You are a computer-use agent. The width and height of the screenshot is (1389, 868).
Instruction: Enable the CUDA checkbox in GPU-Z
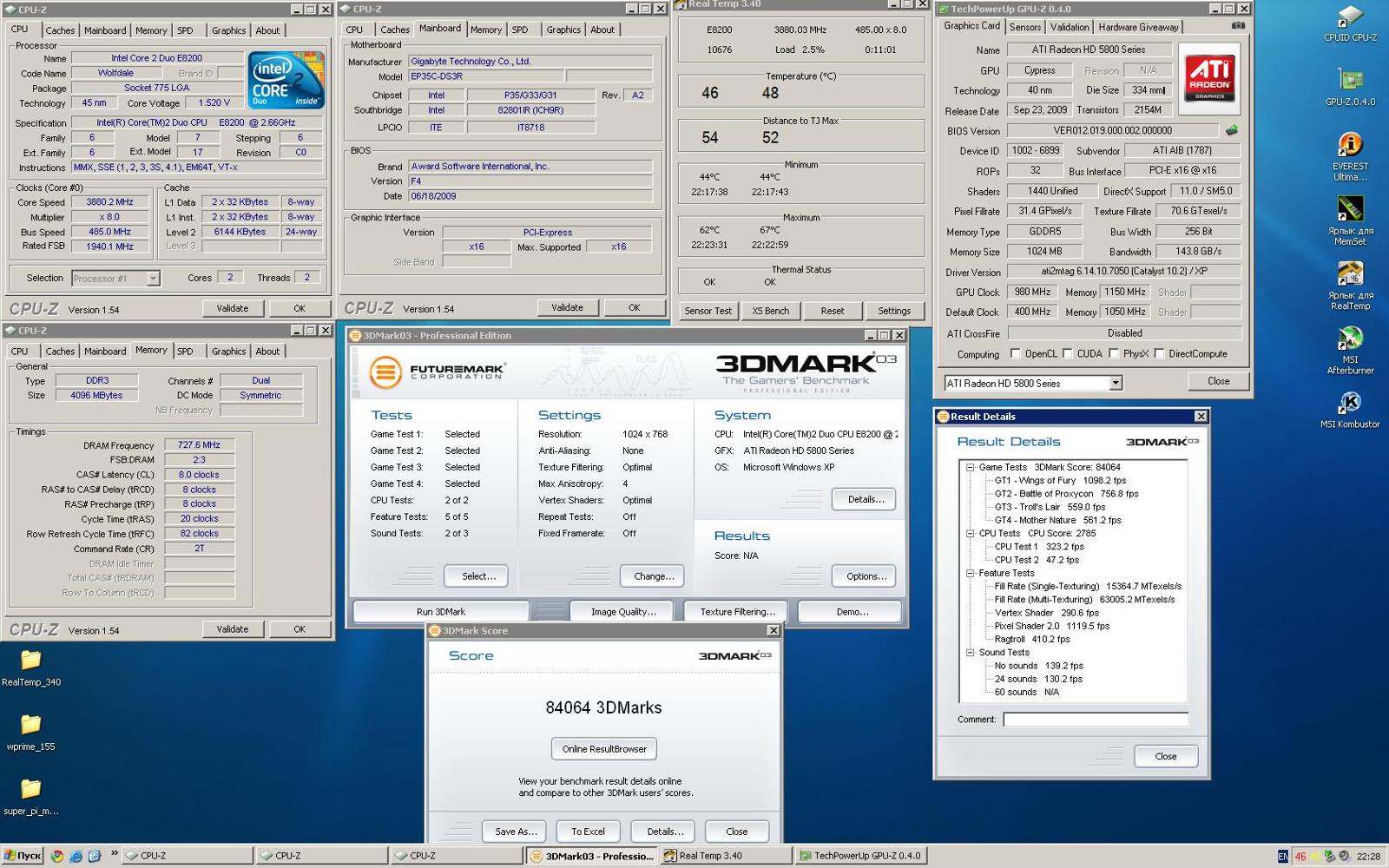point(1068,353)
